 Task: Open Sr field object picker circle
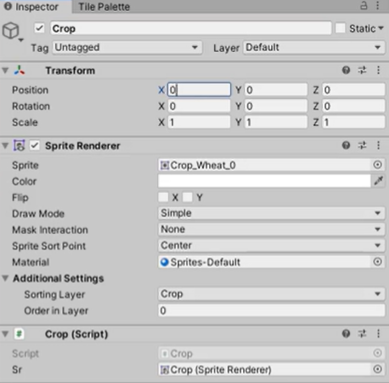[x=377, y=369]
